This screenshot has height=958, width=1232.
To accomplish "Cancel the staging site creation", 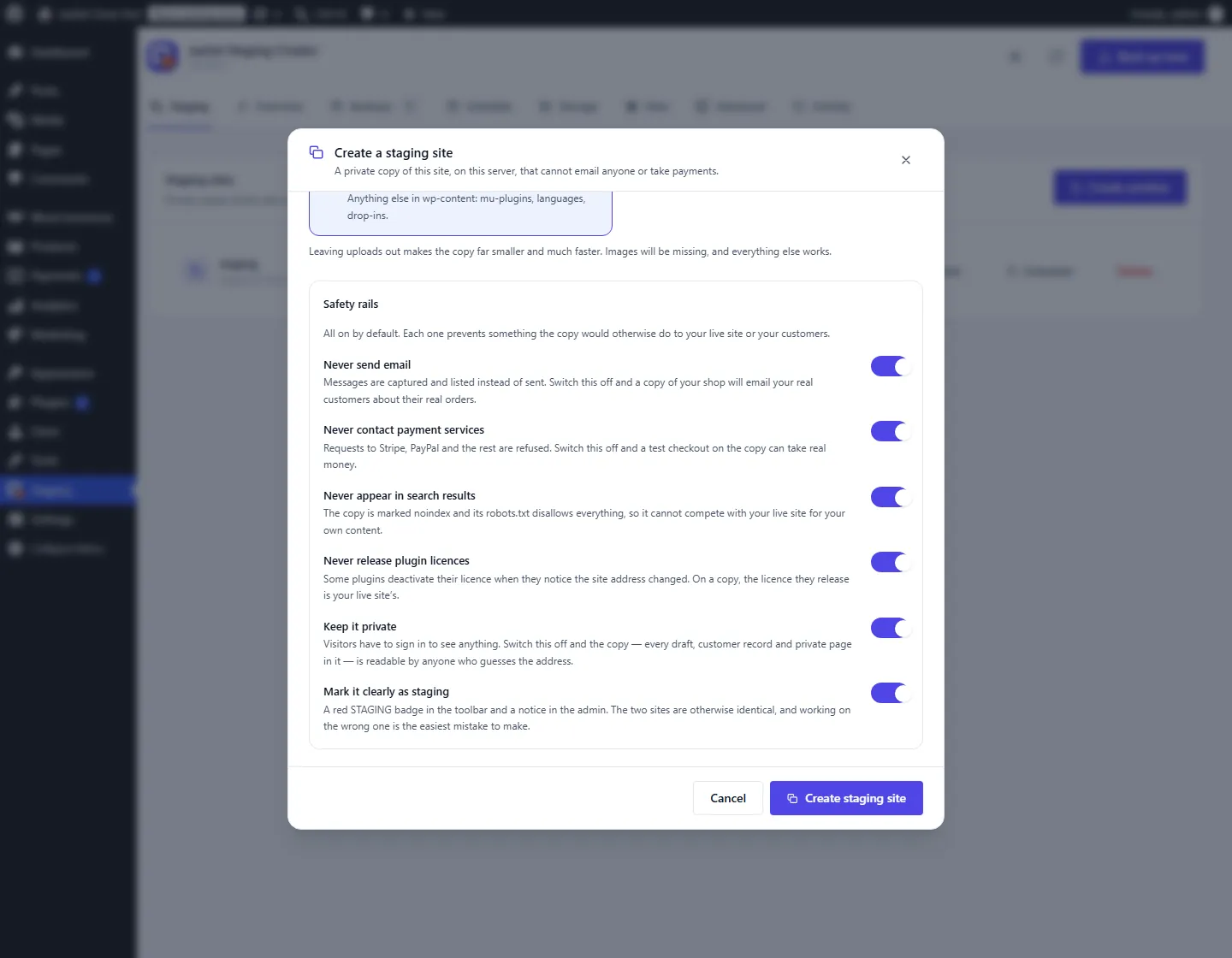I will coord(728,798).
